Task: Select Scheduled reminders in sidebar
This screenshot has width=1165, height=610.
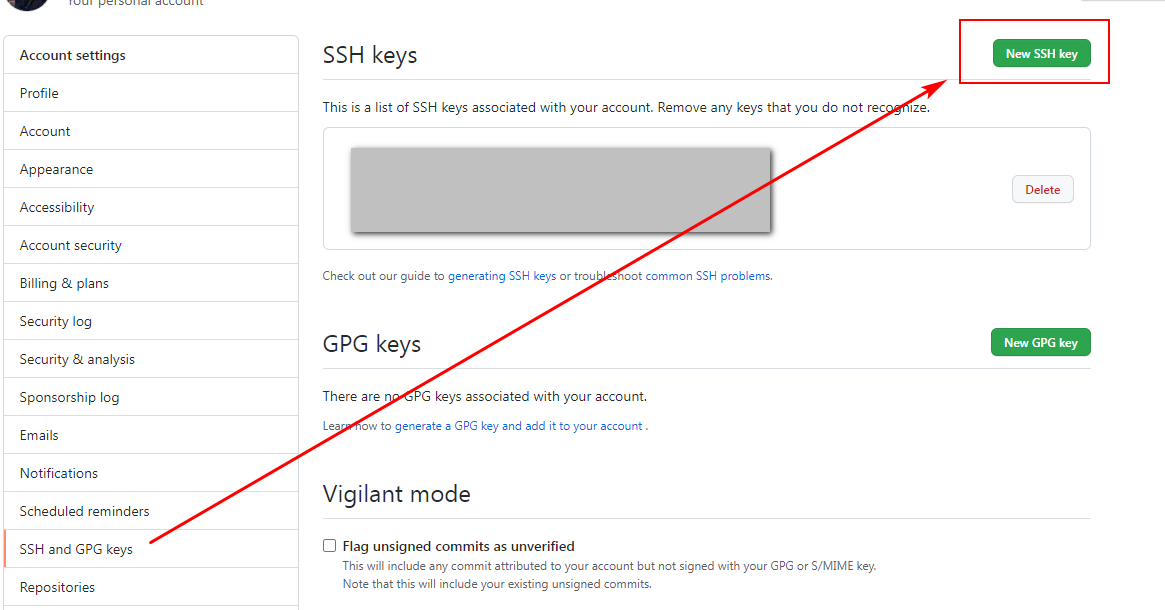Action: click(151, 510)
